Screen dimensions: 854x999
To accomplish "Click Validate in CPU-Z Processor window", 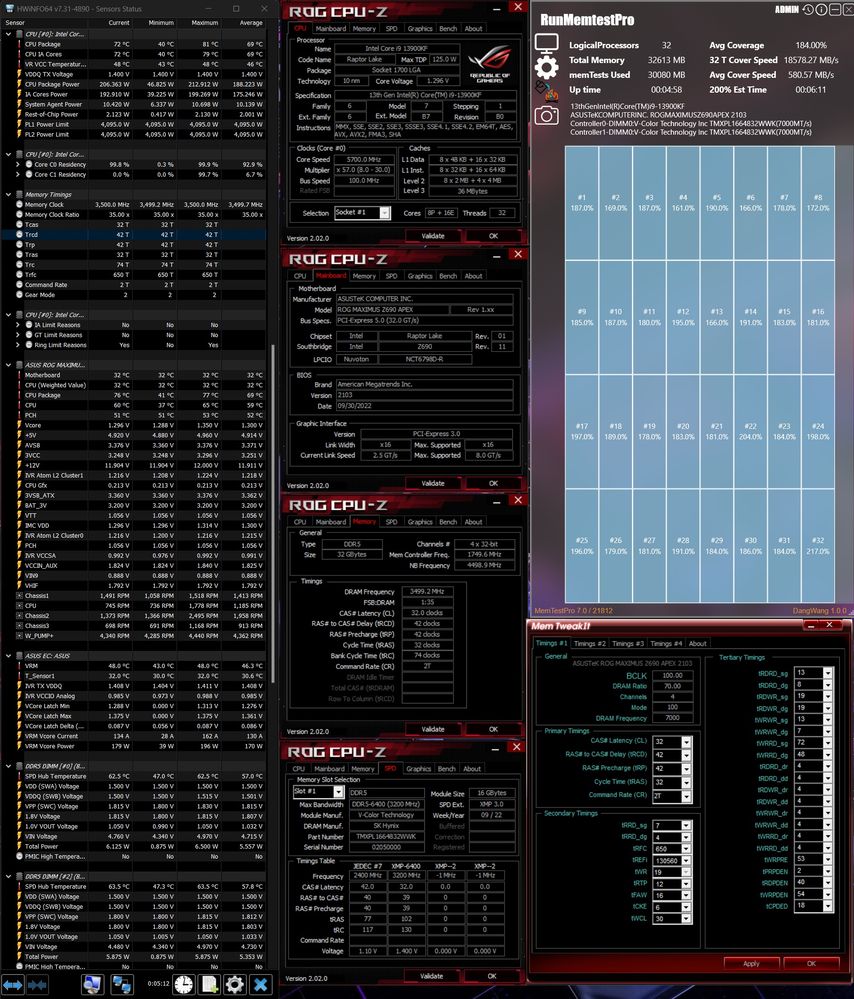I will 433,236.
